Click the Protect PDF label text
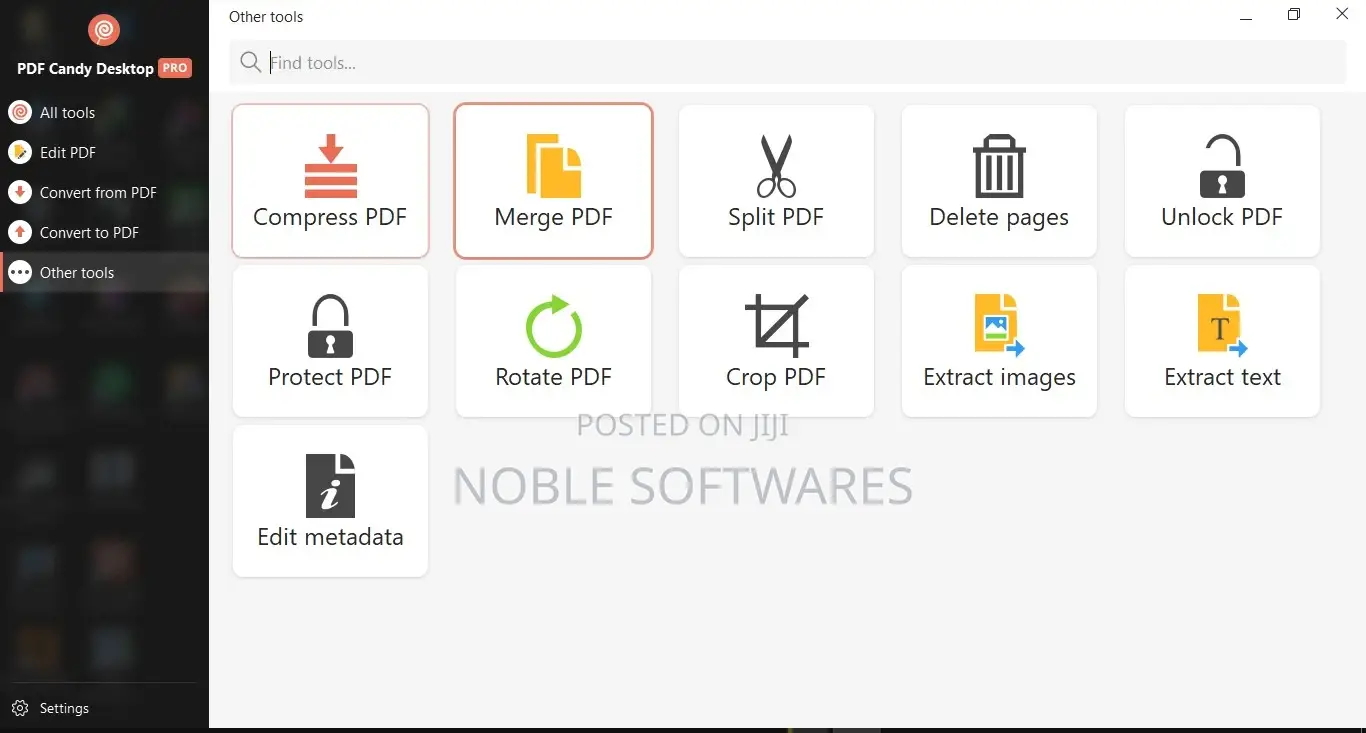 point(330,377)
